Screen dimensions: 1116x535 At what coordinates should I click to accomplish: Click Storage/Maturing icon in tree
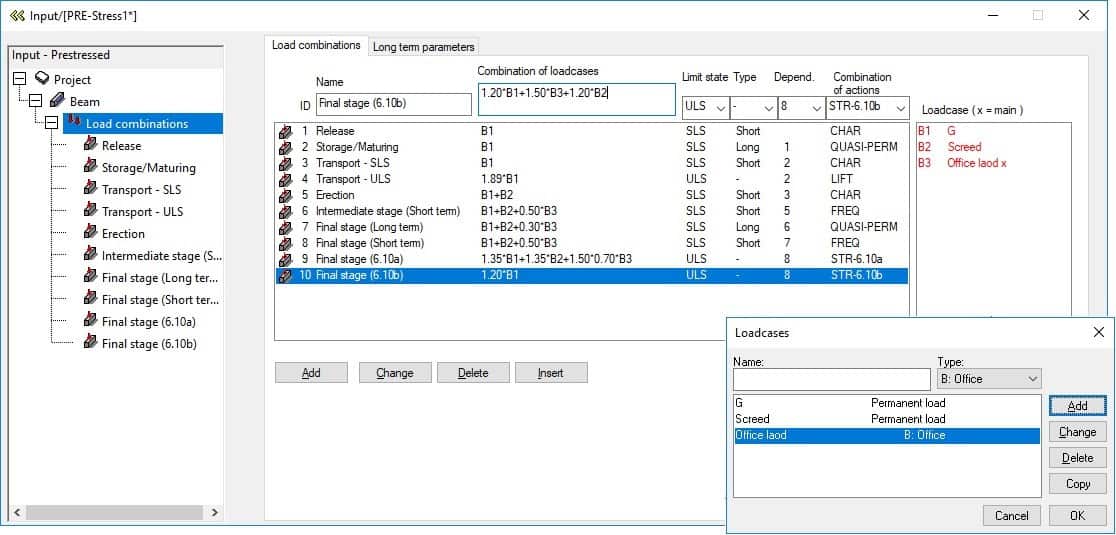tap(90, 166)
